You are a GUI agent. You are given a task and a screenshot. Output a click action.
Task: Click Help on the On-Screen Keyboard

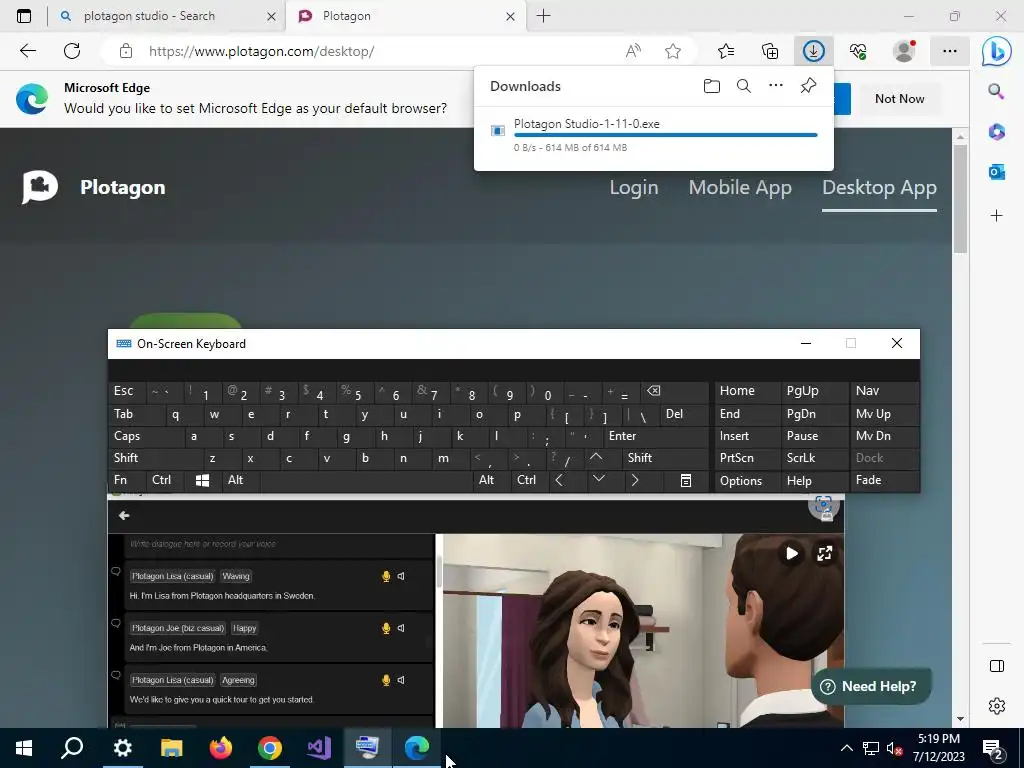[814, 480]
